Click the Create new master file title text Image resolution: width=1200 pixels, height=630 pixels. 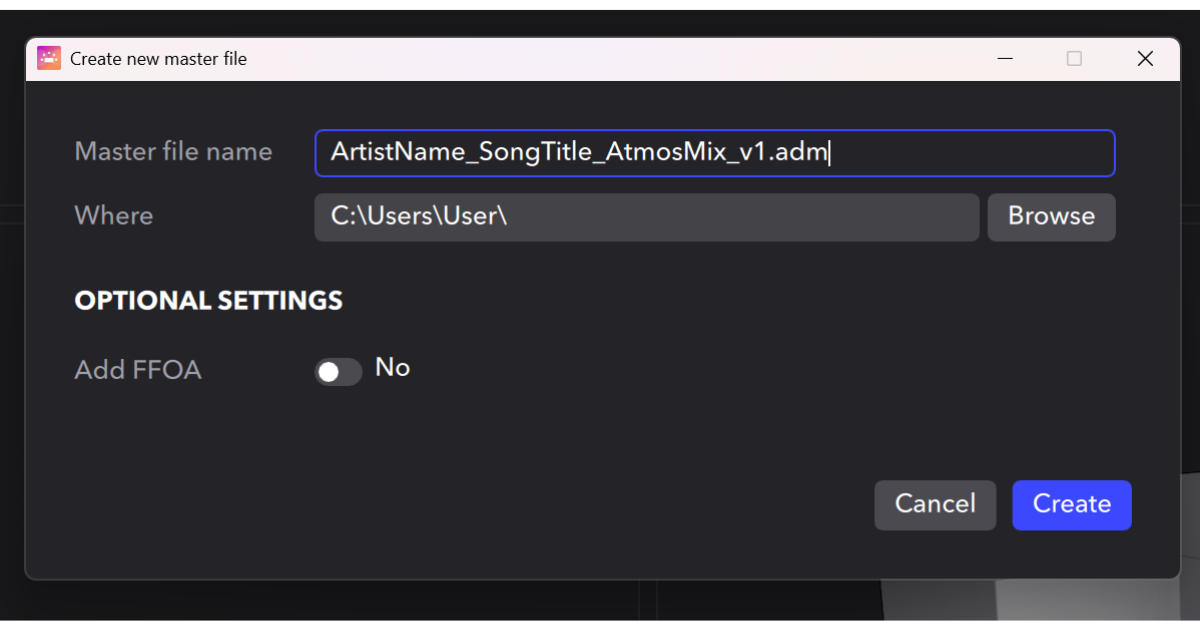coord(157,58)
